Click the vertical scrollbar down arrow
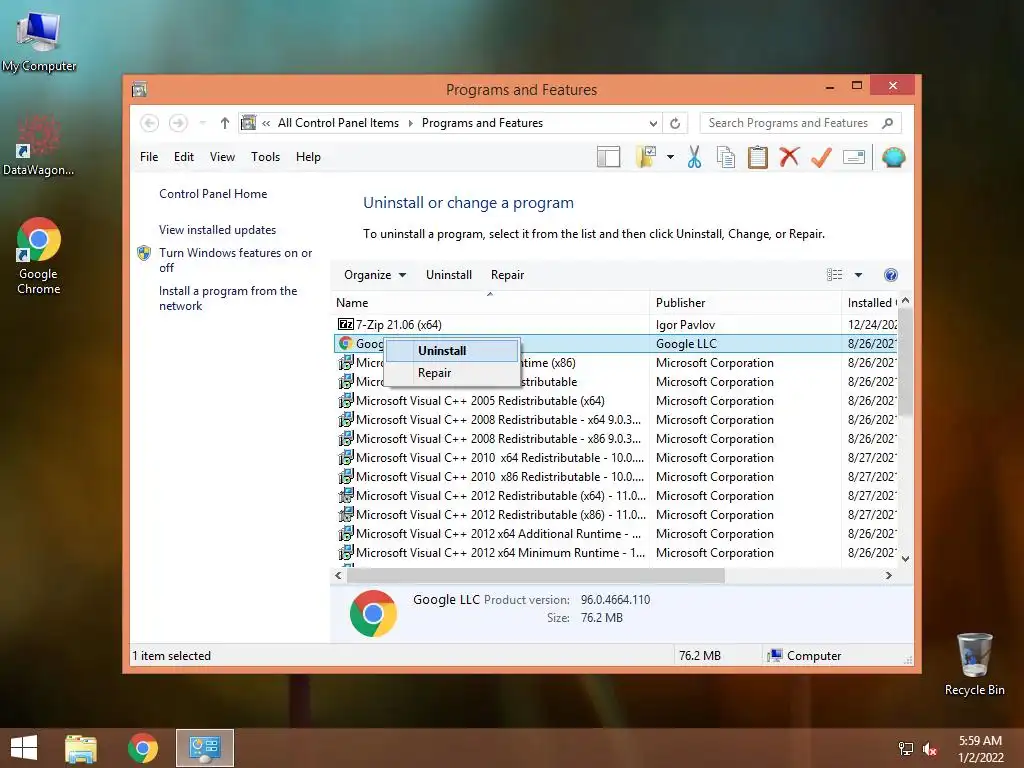The width and height of the screenshot is (1024, 768). (905, 559)
